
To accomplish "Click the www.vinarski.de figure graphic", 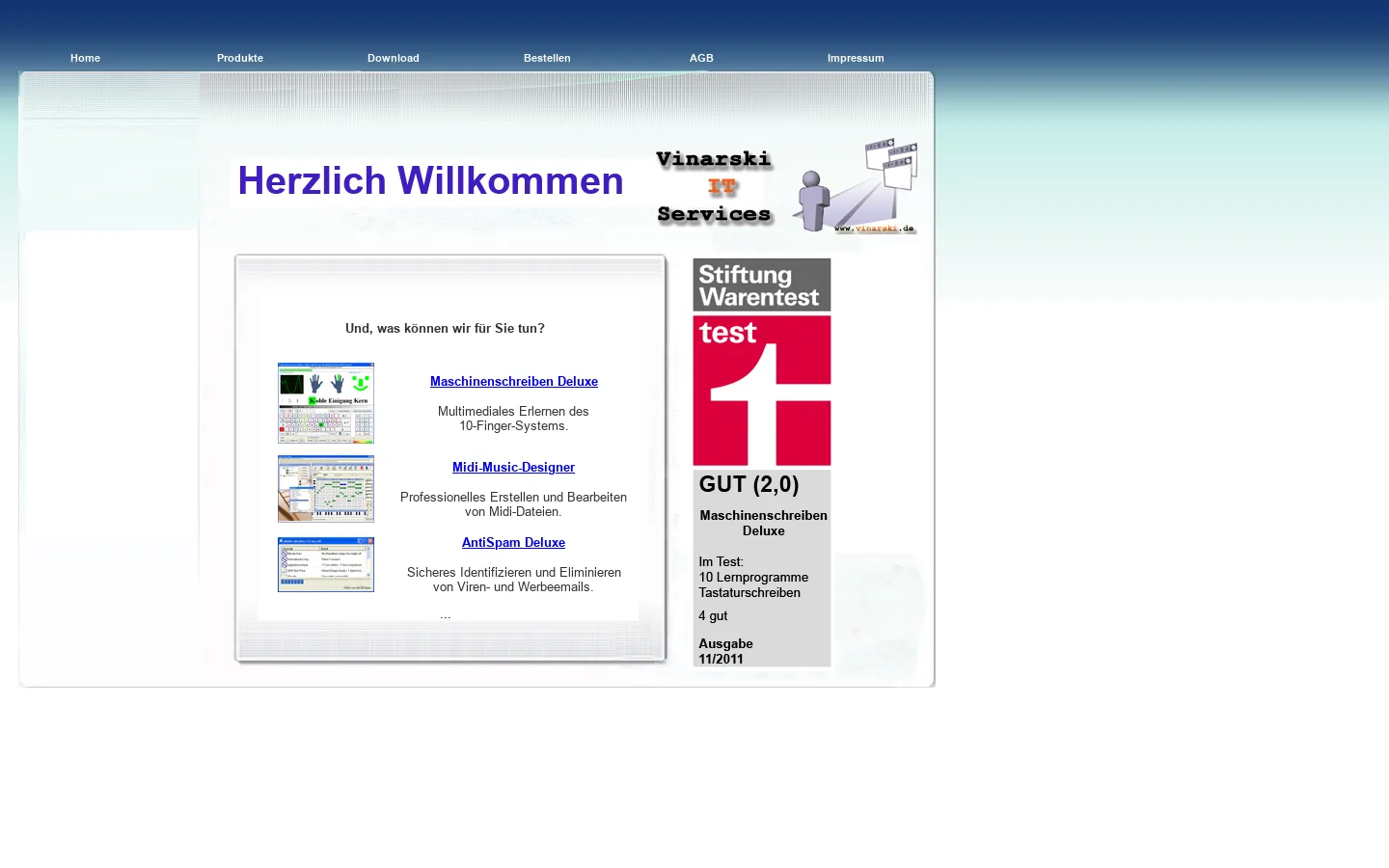I will 855,185.
